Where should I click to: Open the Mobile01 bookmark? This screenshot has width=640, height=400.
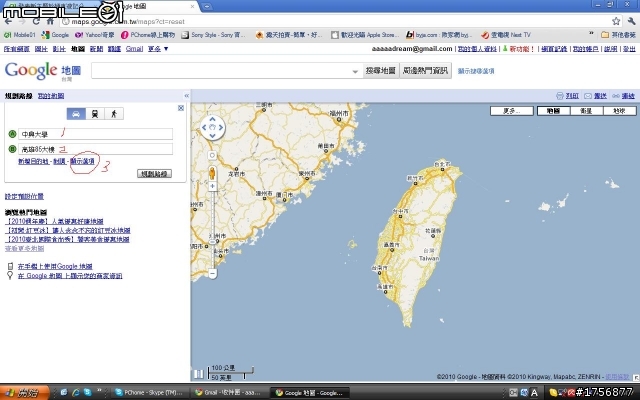(20, 35)
